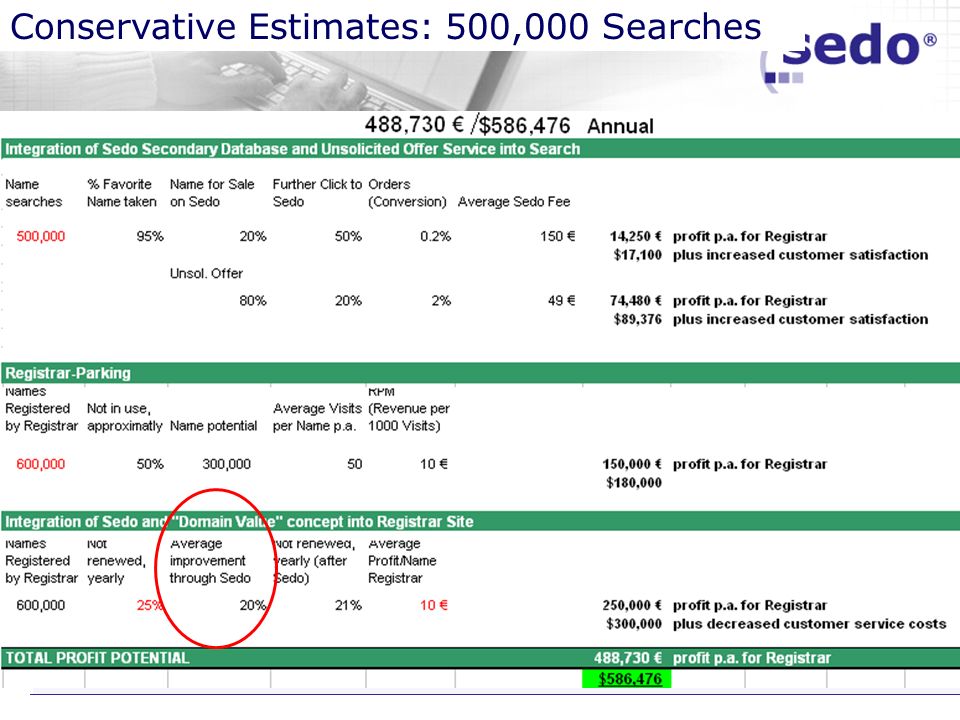
Task: Click the 'Name potential' column header
Action: tap(213, 426)
